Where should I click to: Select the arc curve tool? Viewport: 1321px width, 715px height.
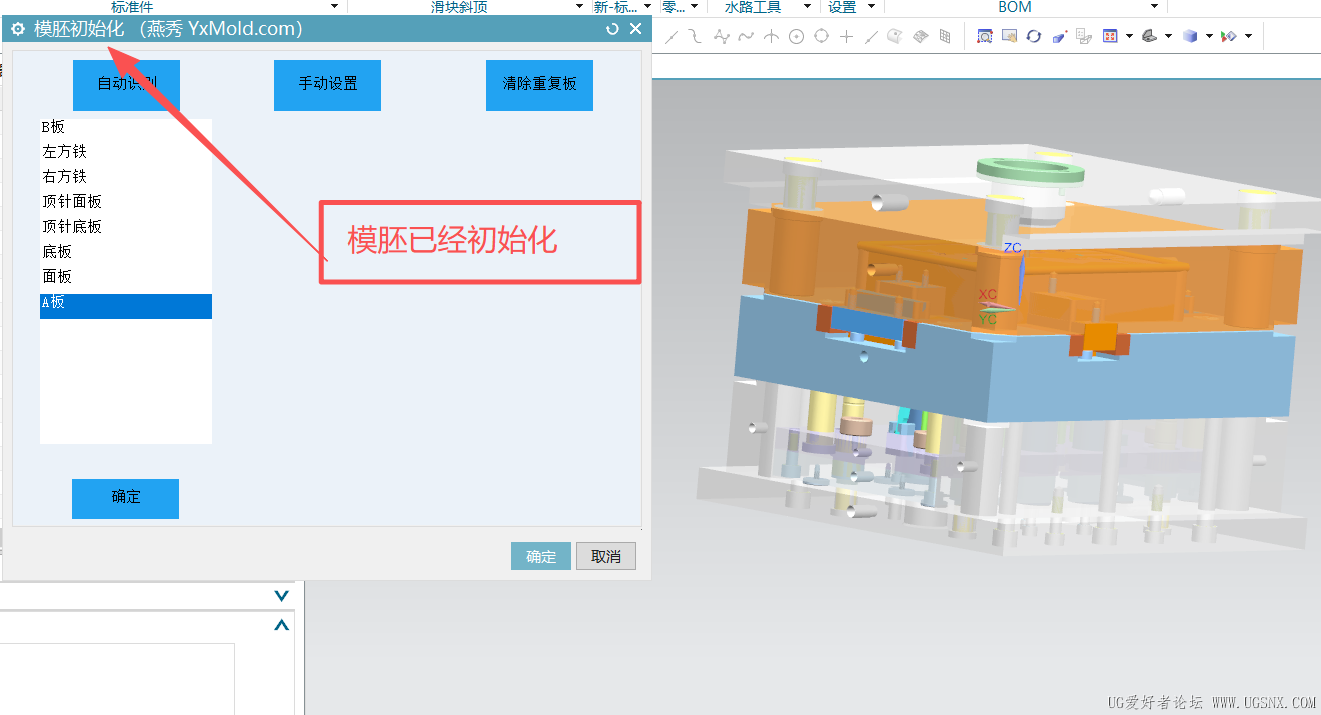point(695,37)
